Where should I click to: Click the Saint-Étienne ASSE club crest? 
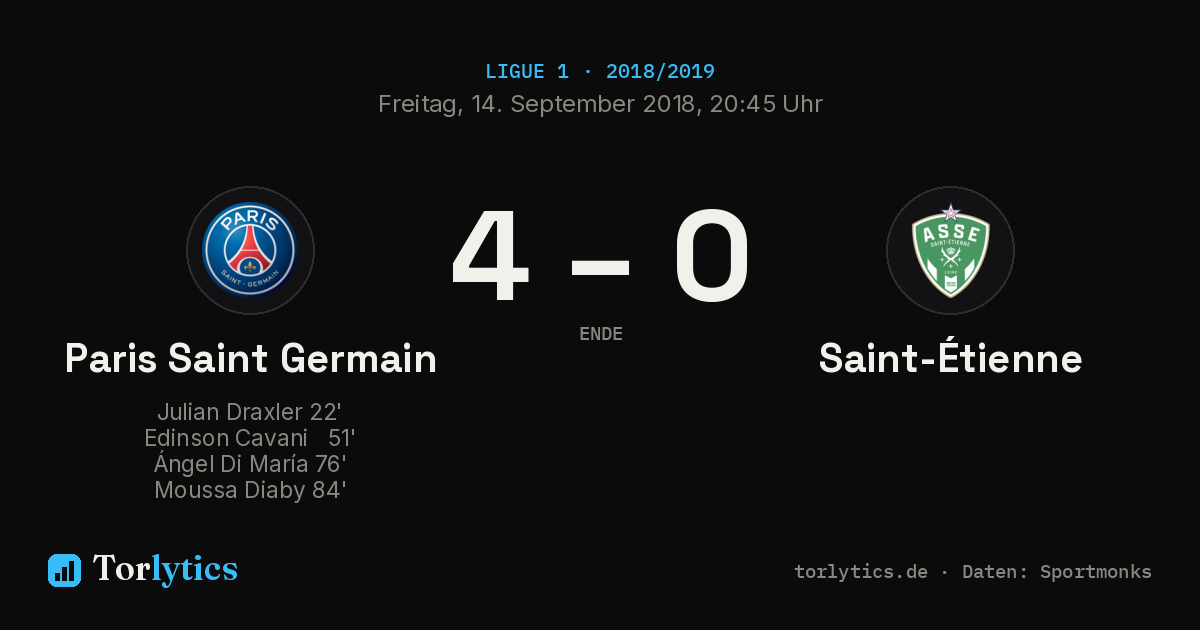[x=950, y=250]
